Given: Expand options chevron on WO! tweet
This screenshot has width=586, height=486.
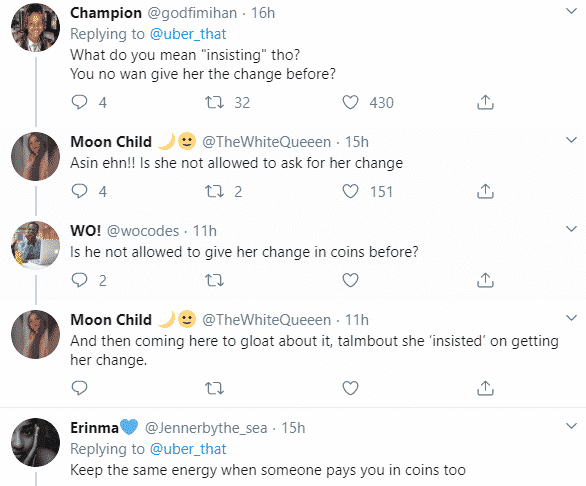Looking at the screenshot, I should 571,229.
